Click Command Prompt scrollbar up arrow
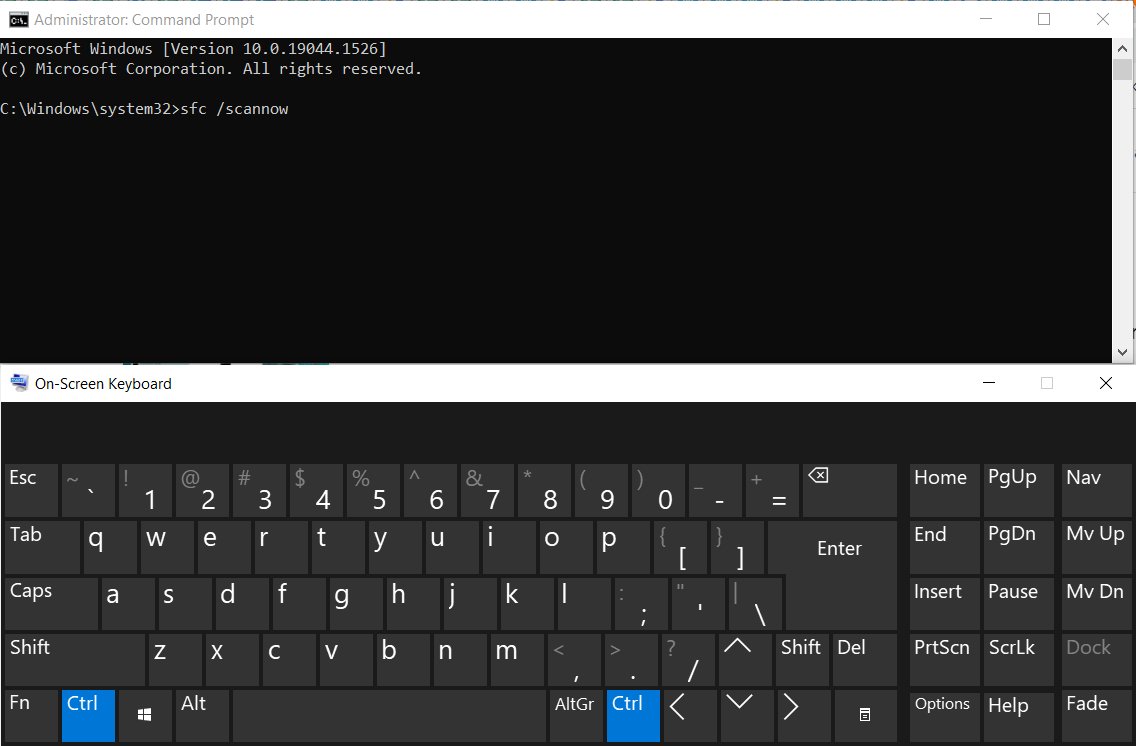This screenshot has height=746, width=1136. click(x=1122, y=49)
